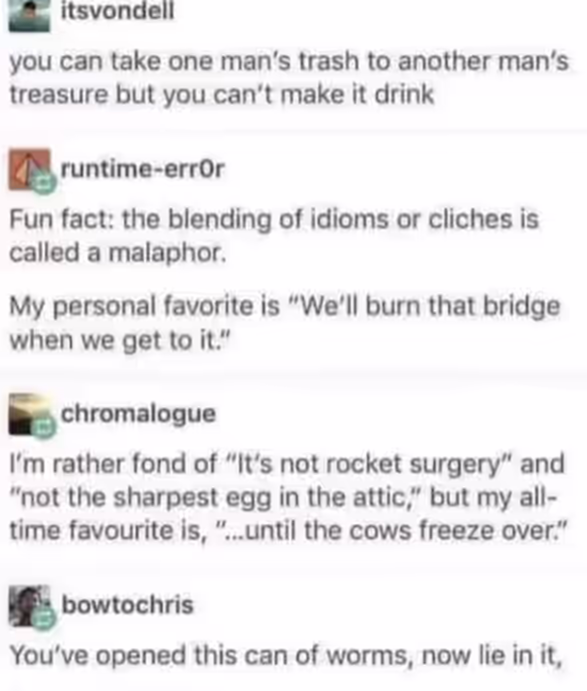Click the "sharpest egg in the attic" line

pyautogui.click(x=283, y=498)
